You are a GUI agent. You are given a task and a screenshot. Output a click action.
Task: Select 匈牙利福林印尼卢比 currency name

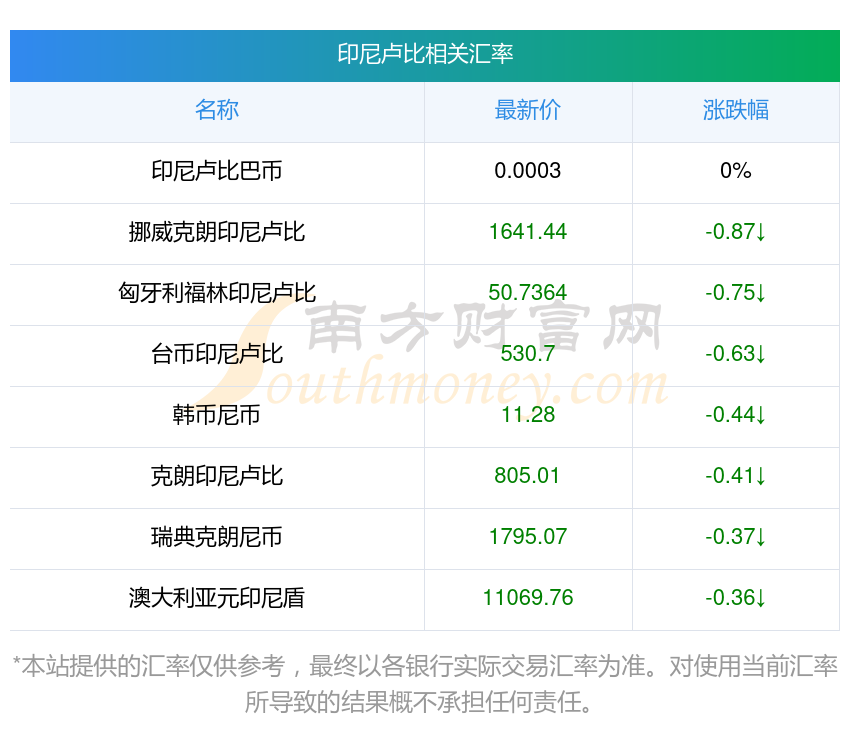(217, 293)
